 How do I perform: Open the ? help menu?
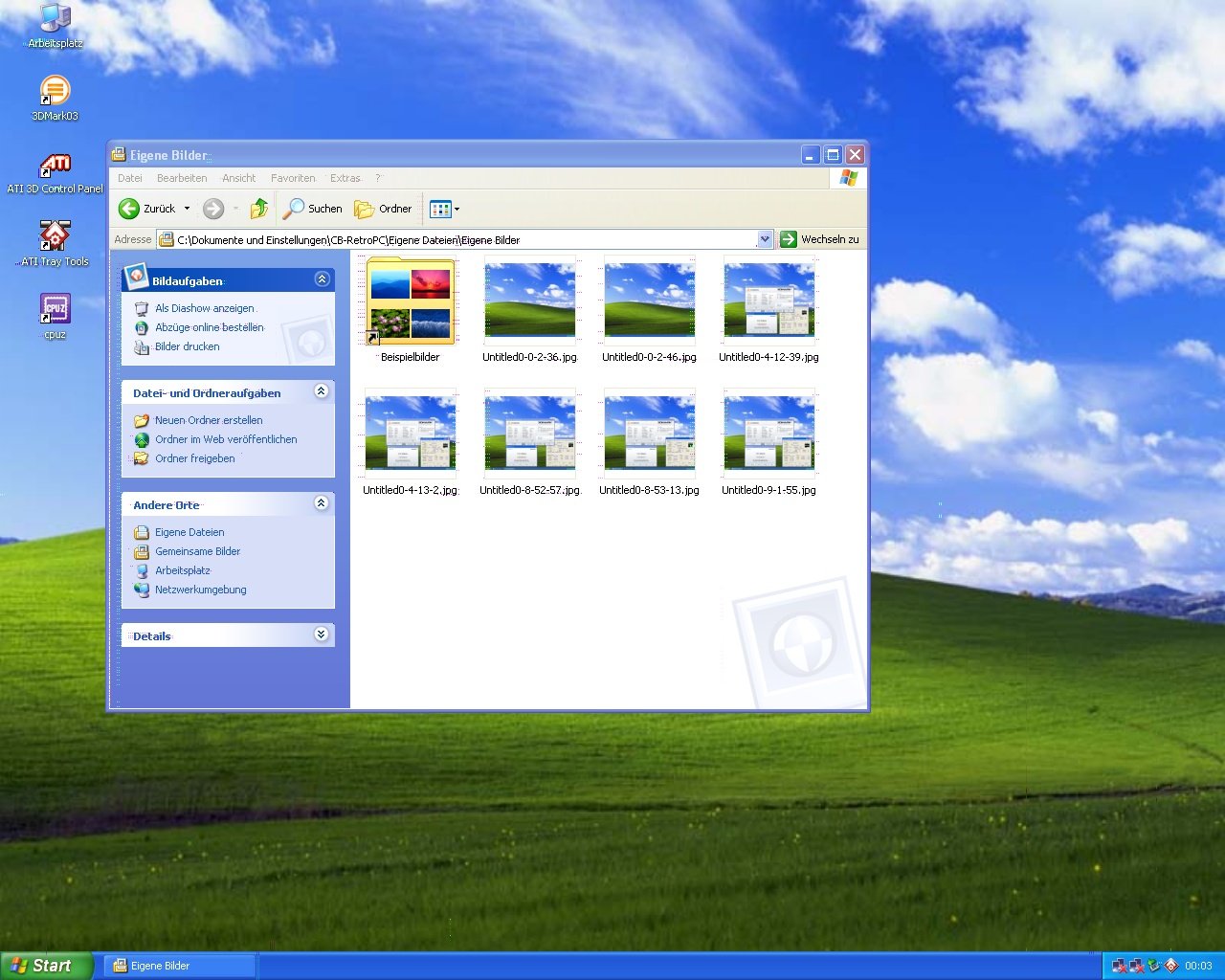pos(378,178)
